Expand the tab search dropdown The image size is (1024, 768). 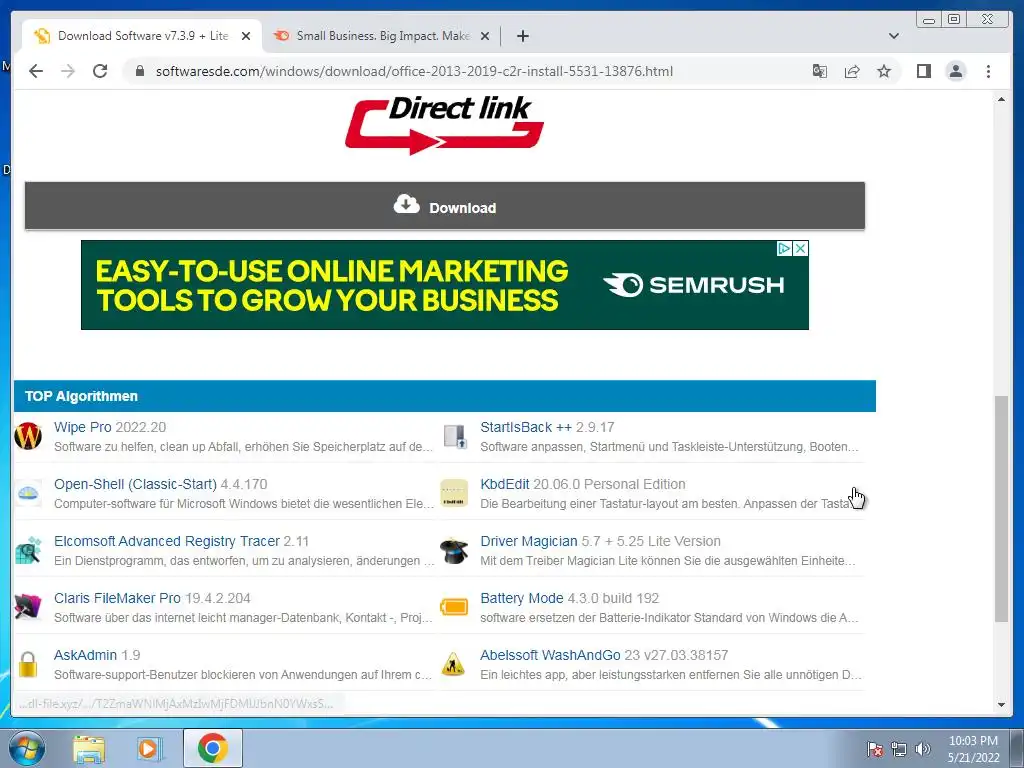click(893, 36)
